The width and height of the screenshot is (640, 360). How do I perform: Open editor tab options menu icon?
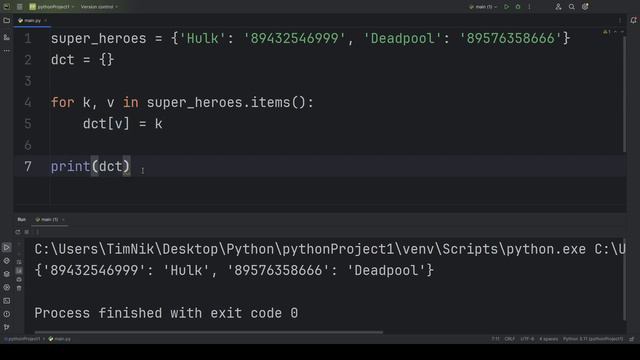pyautogui.click(x=620, y=20)
